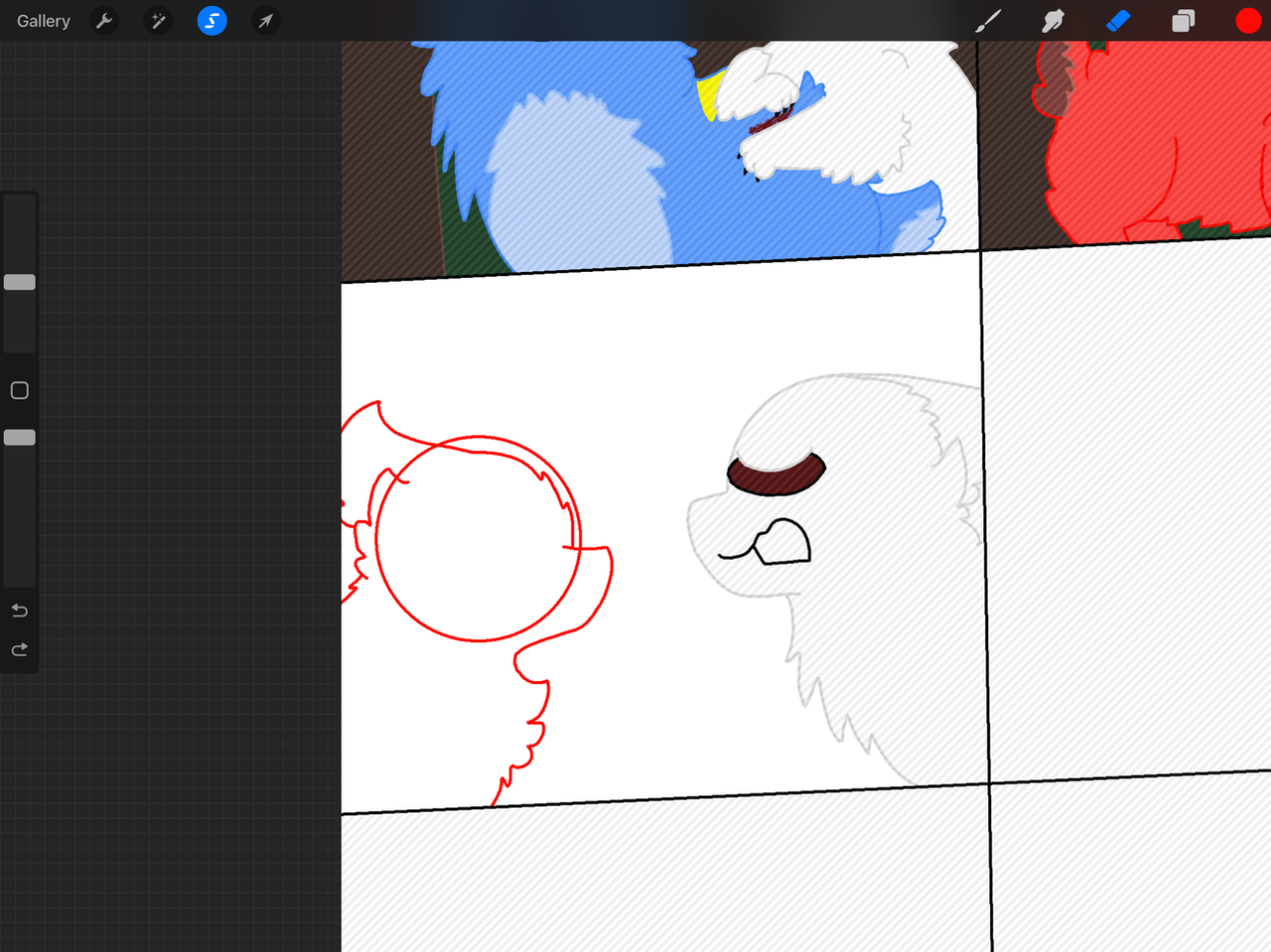Open the red color picker
1271x952 pixels.
click(x=1248, y=21)
